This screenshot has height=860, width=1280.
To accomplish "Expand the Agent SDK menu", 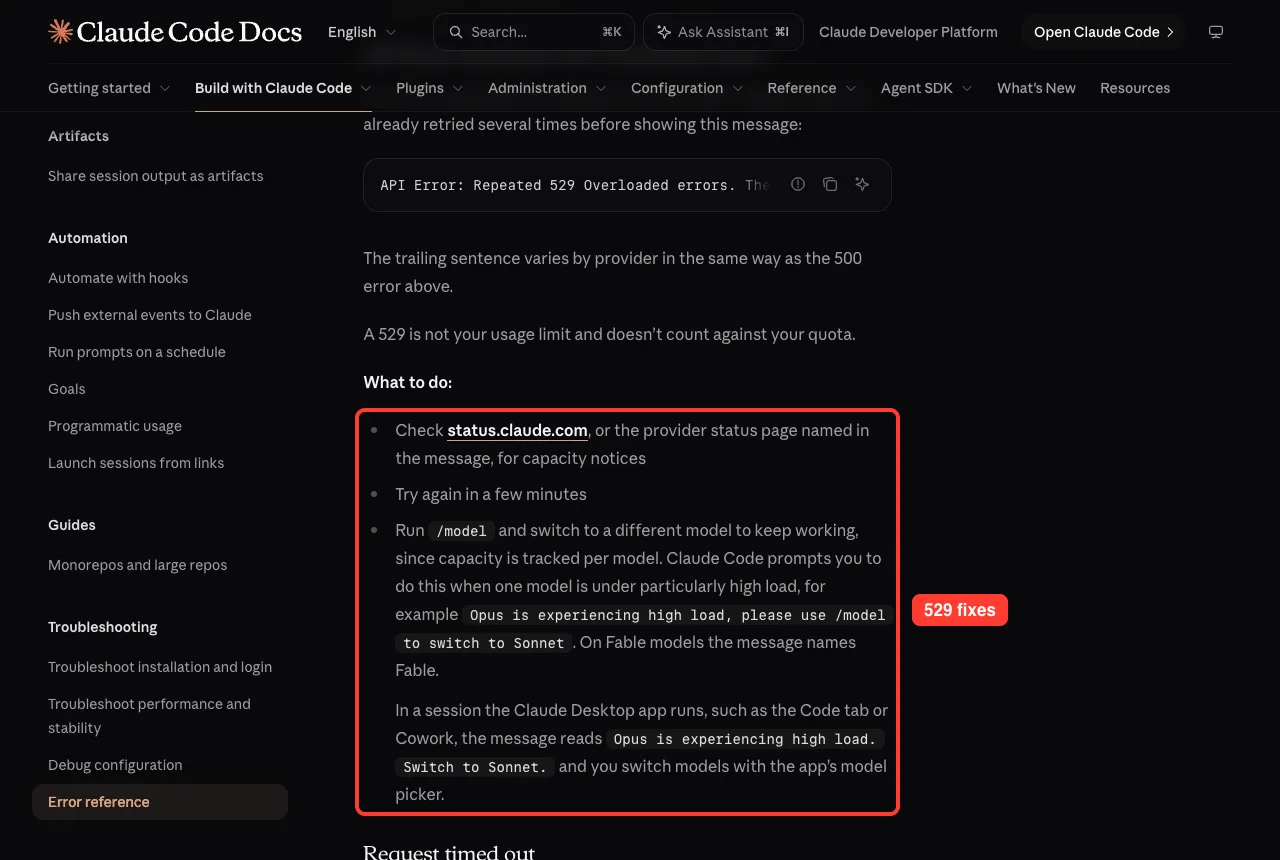I will pyautogui.click(x=927, y=88).
